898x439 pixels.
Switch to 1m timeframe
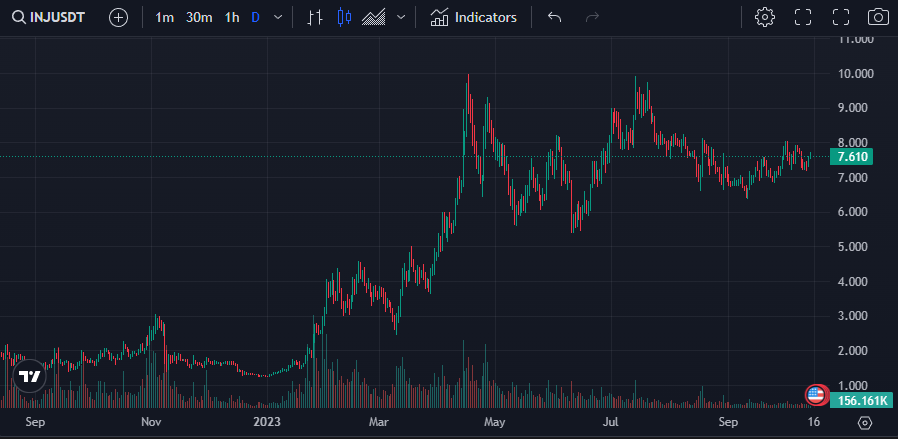click(x=164, y=18)
